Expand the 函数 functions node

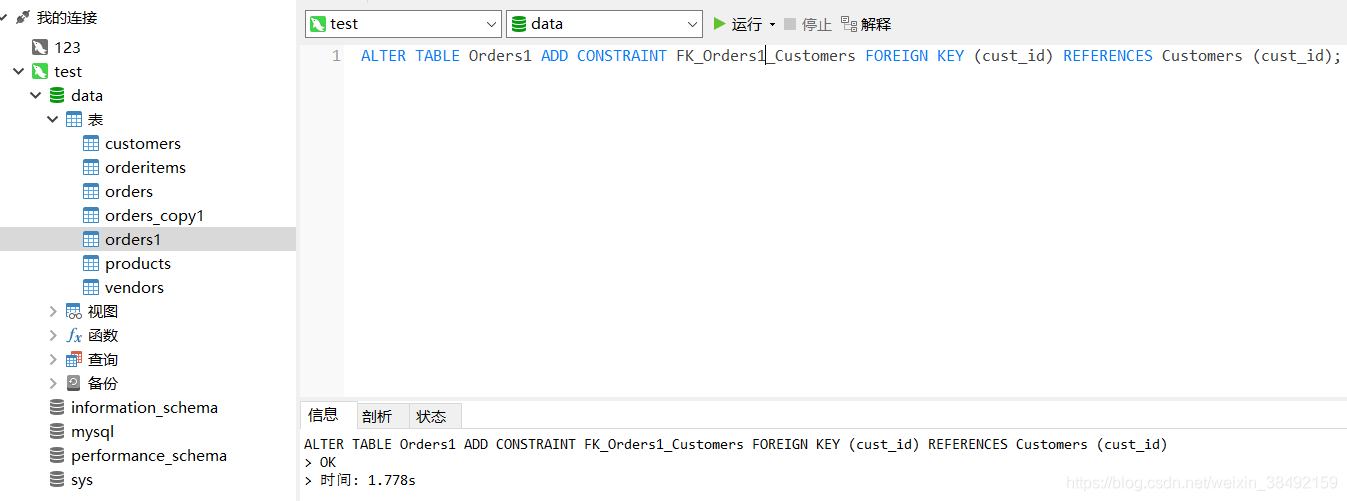coord(53,335)
